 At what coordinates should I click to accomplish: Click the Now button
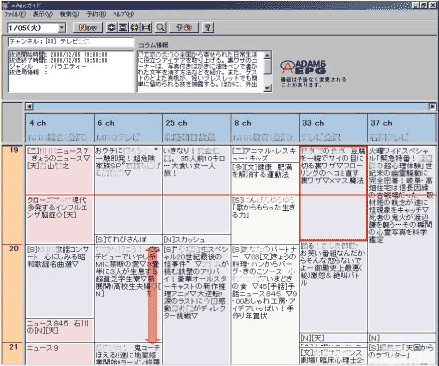(88, 27)
